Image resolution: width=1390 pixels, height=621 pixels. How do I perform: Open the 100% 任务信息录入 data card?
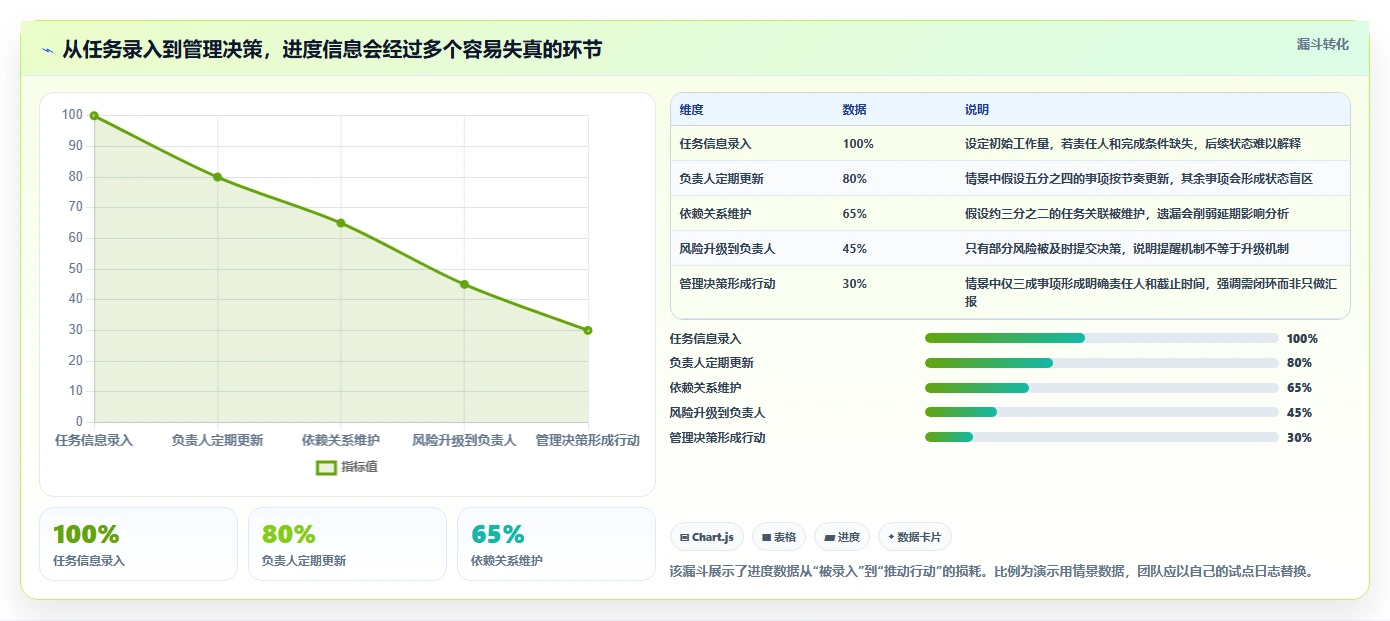[138, 544]
